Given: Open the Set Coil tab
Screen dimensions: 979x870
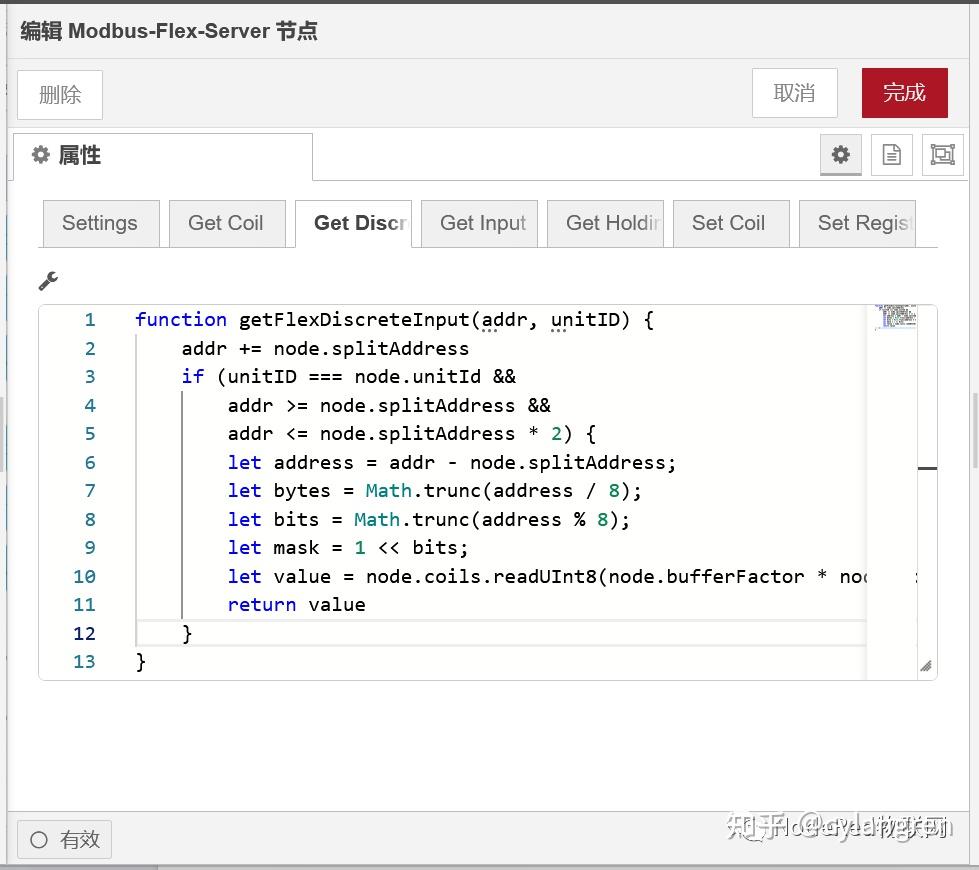Looking at the screenshot, I should [x=730, y=223].
